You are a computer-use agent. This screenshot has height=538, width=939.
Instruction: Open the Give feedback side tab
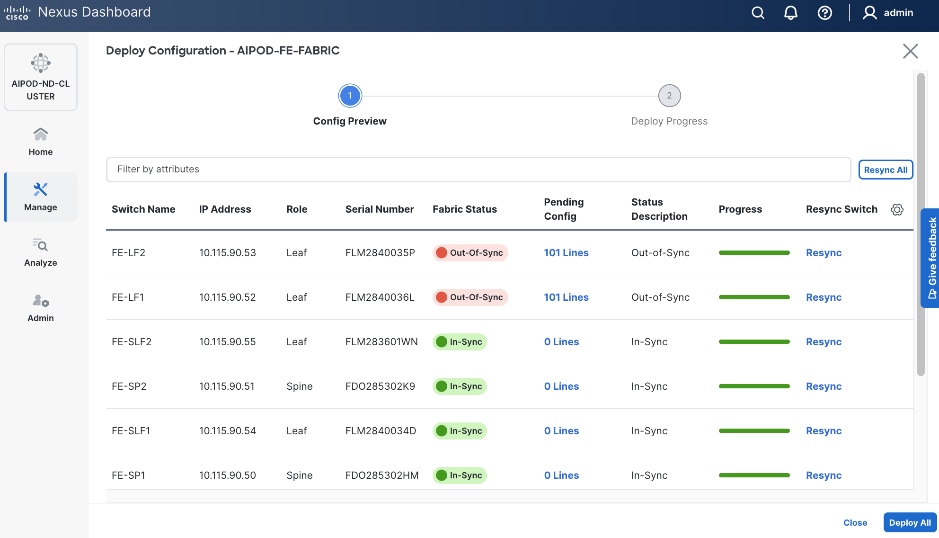[x=930, y=259]
